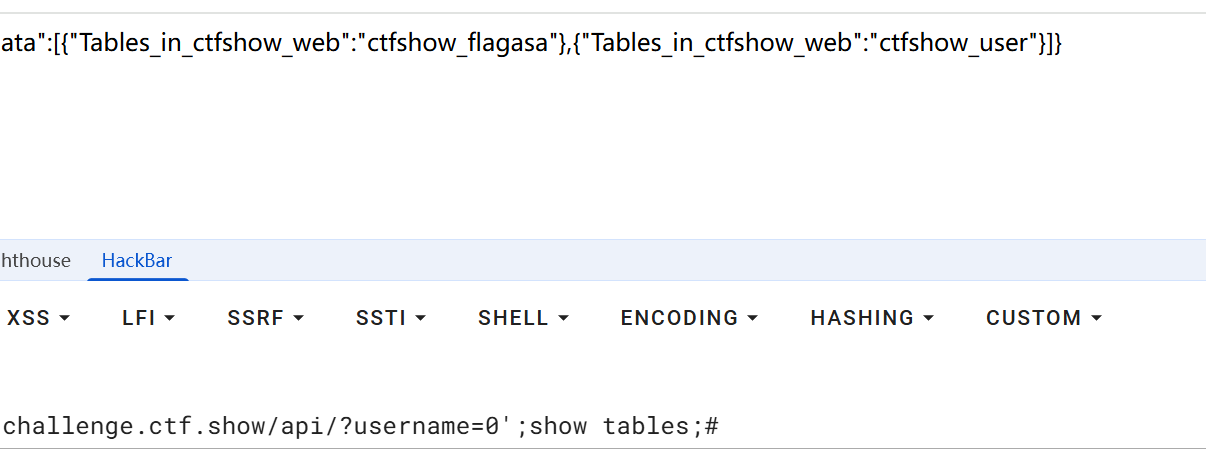Expand the CUSTOM payload menu
This screenshot has height=462, width=1206.
click(x=1044, y=318)
